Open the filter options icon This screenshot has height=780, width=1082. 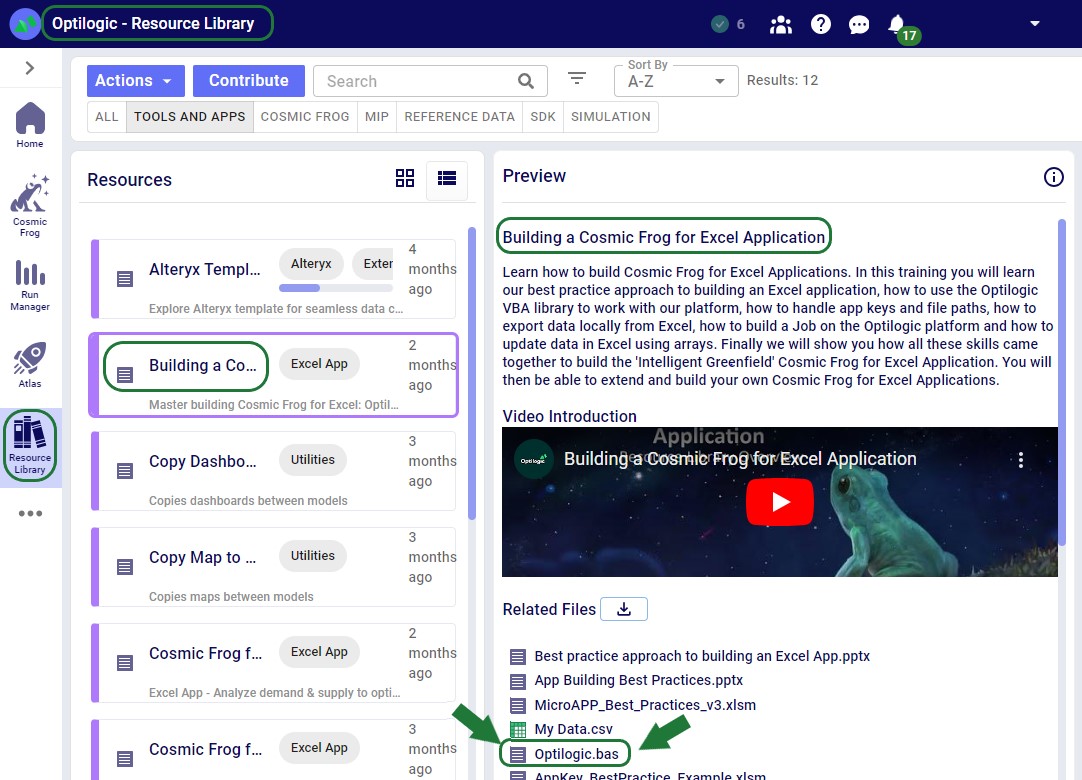coord(577,79)
